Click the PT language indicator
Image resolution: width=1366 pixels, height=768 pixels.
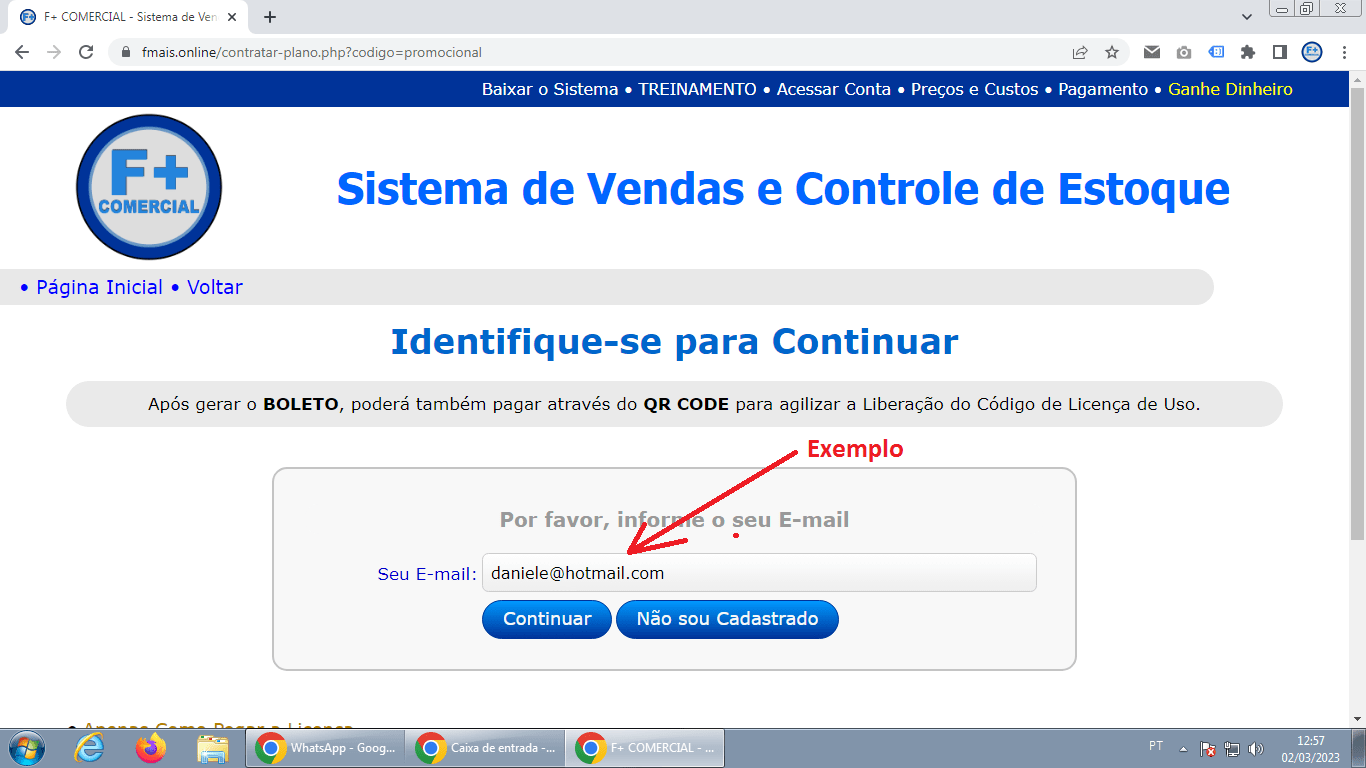click(1156, 746)
